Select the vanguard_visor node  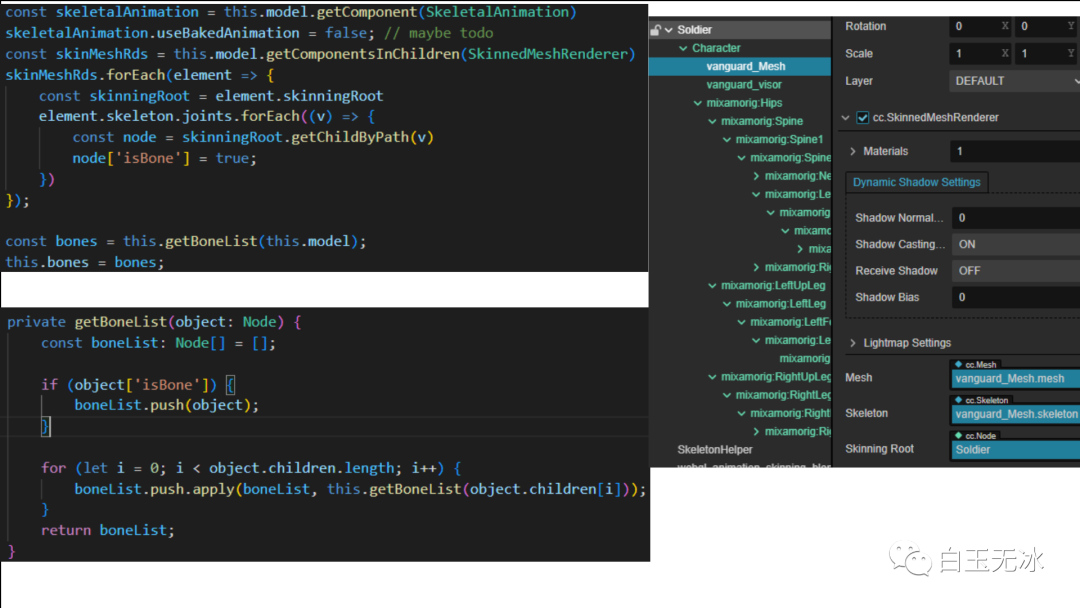pyautogui.click(x=744, y=85)
